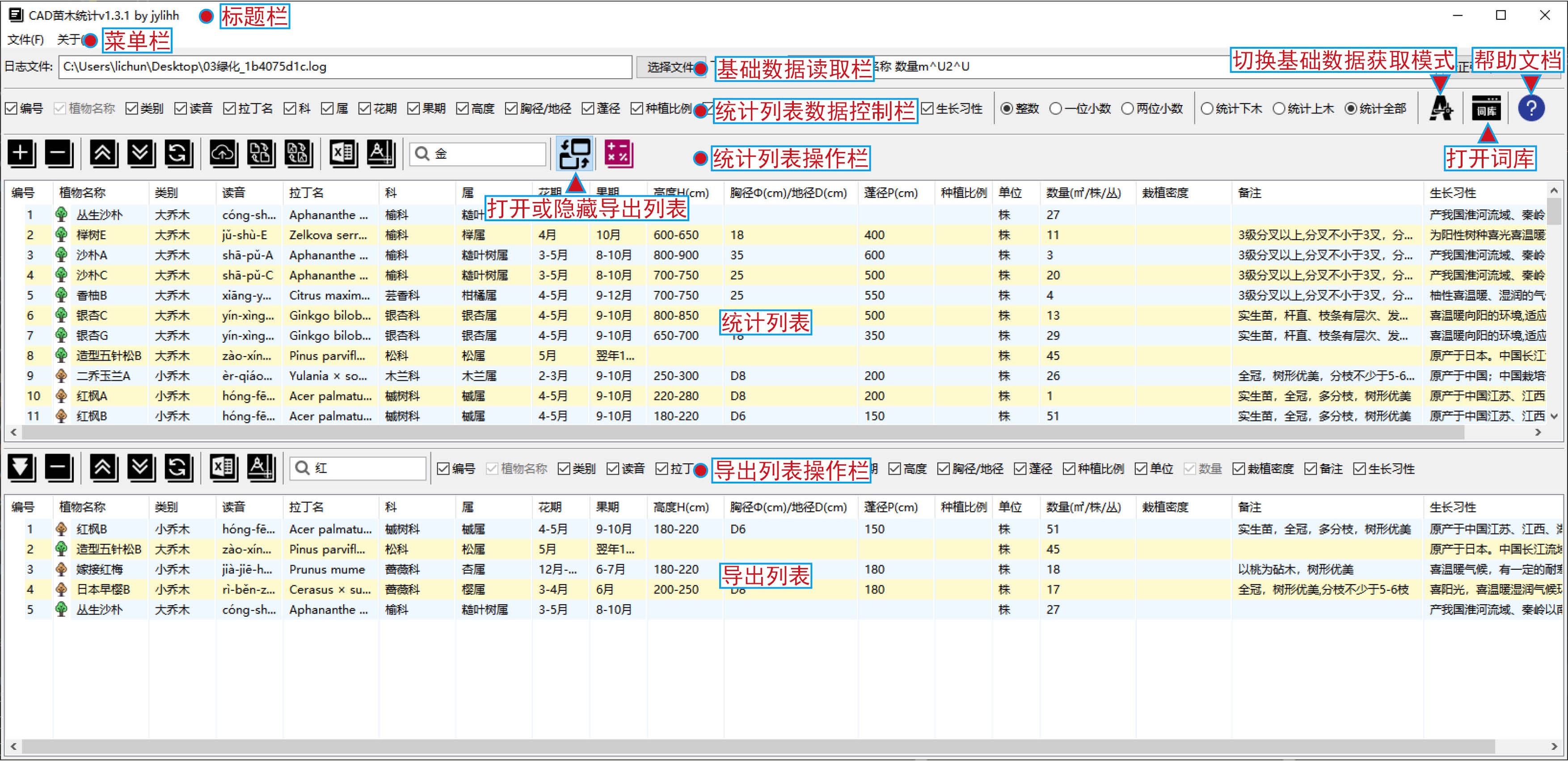Click the brown tree icon beside 二乔玉兰A
Image resolution: width=1568 pixels, height=761 pixels.
pyautogui.click(x=61, y=375)
